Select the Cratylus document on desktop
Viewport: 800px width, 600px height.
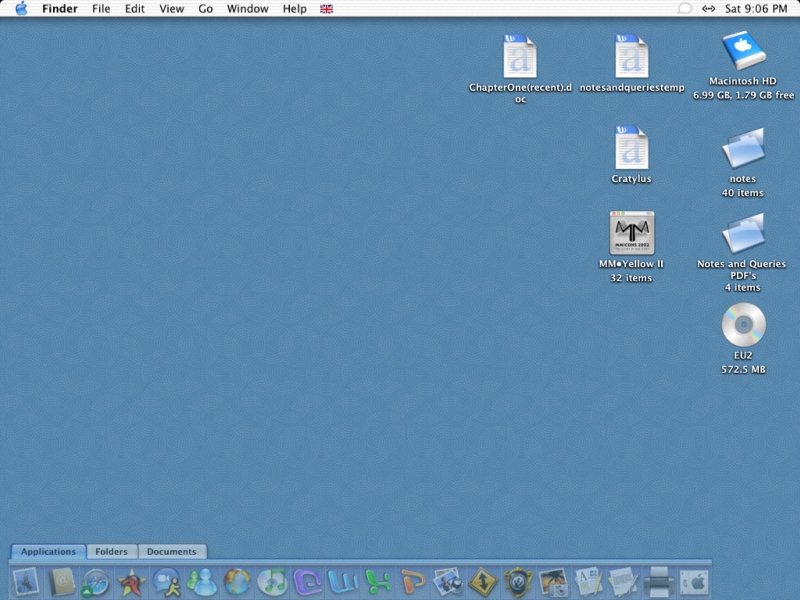631,148
